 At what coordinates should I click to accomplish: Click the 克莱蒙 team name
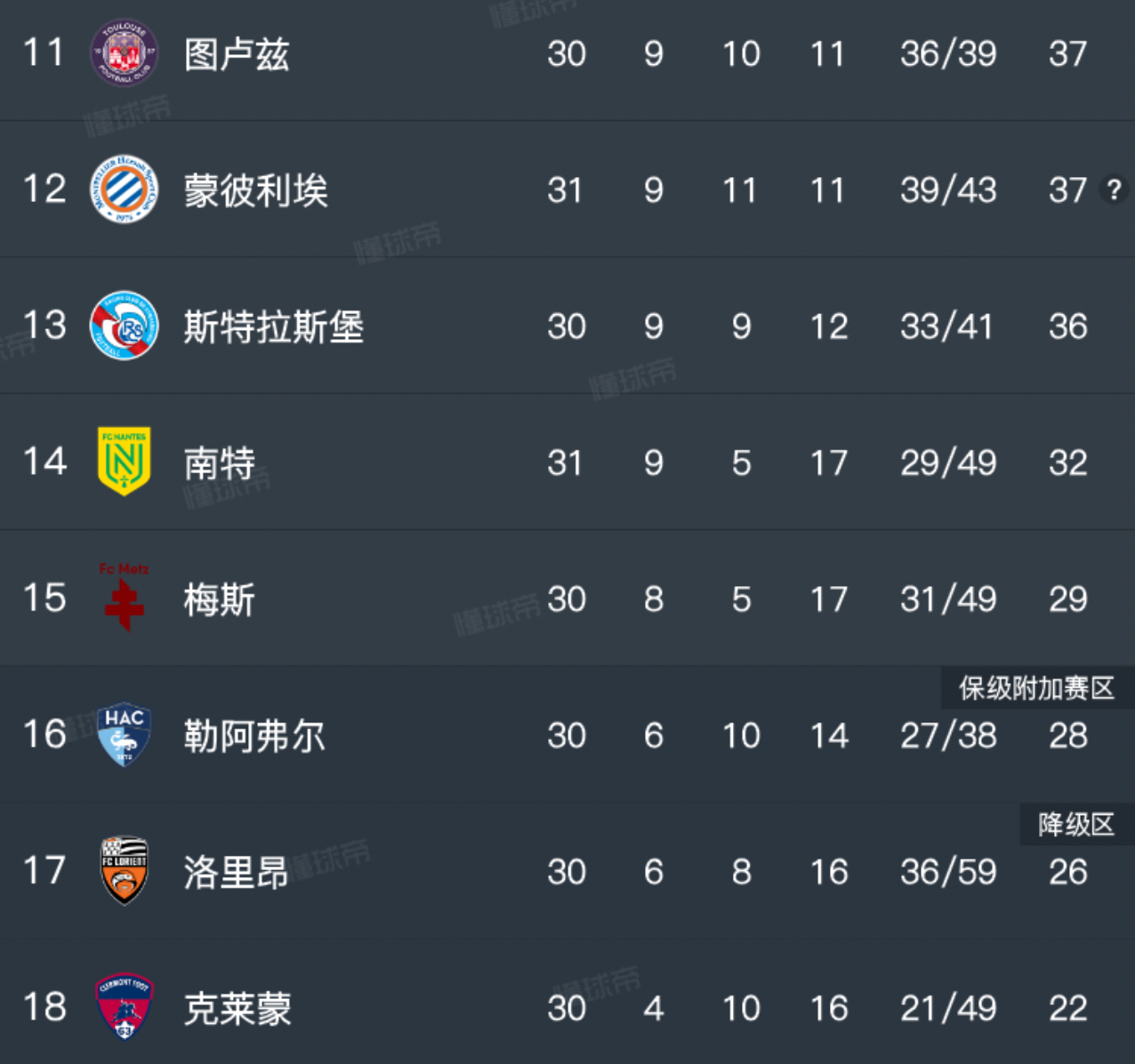click(237, 1008)
